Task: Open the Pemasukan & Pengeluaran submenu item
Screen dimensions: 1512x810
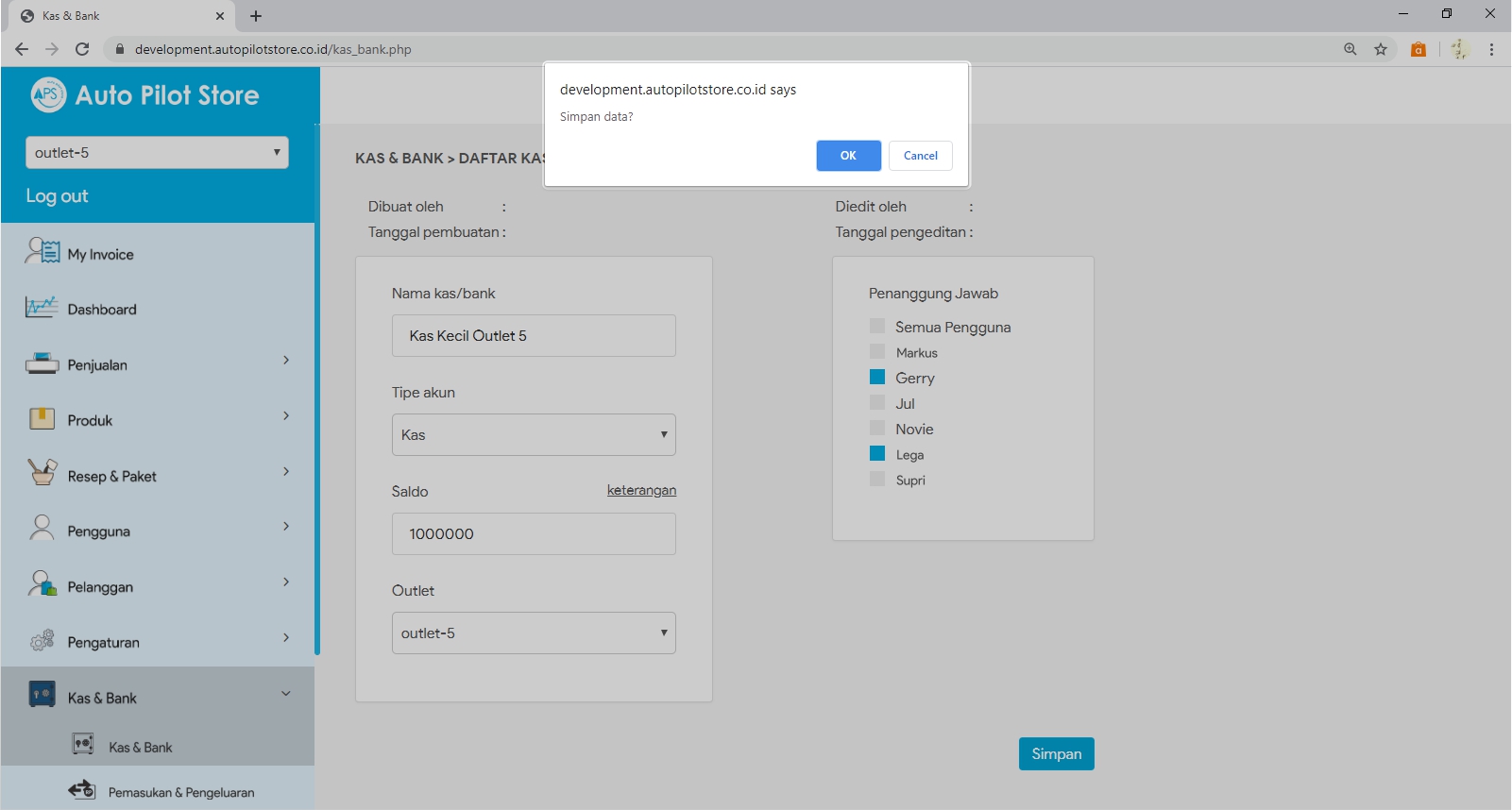Action: [x=180, y=792]
